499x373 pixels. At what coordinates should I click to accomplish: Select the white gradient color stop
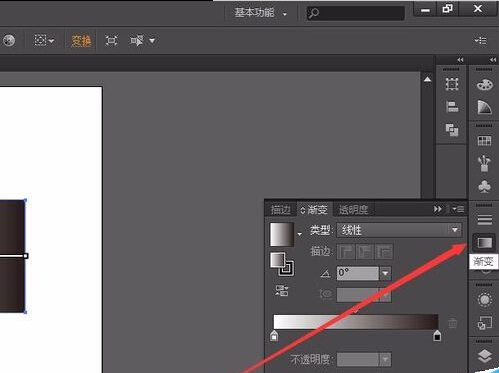tap(274, 336)
